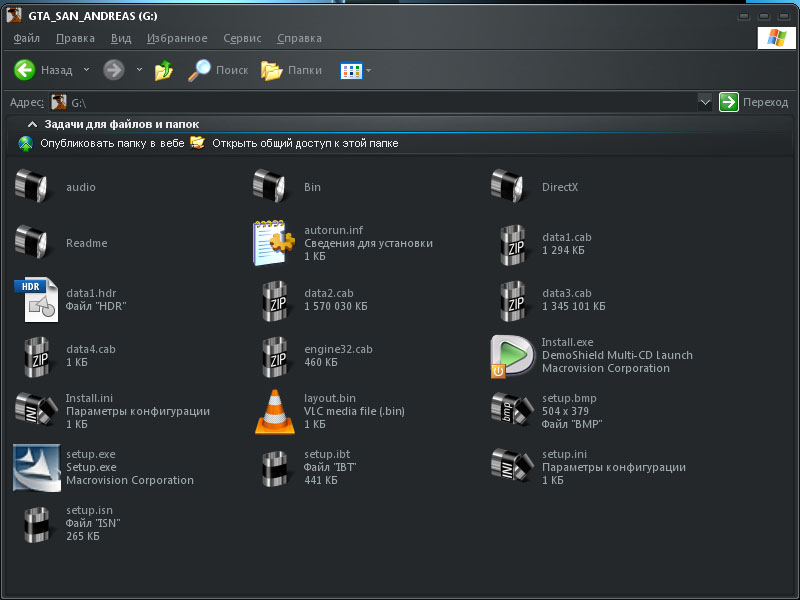Viewport: 800px width, 600px height.
Task: Open the Файл menu
Action: point(27,38)
